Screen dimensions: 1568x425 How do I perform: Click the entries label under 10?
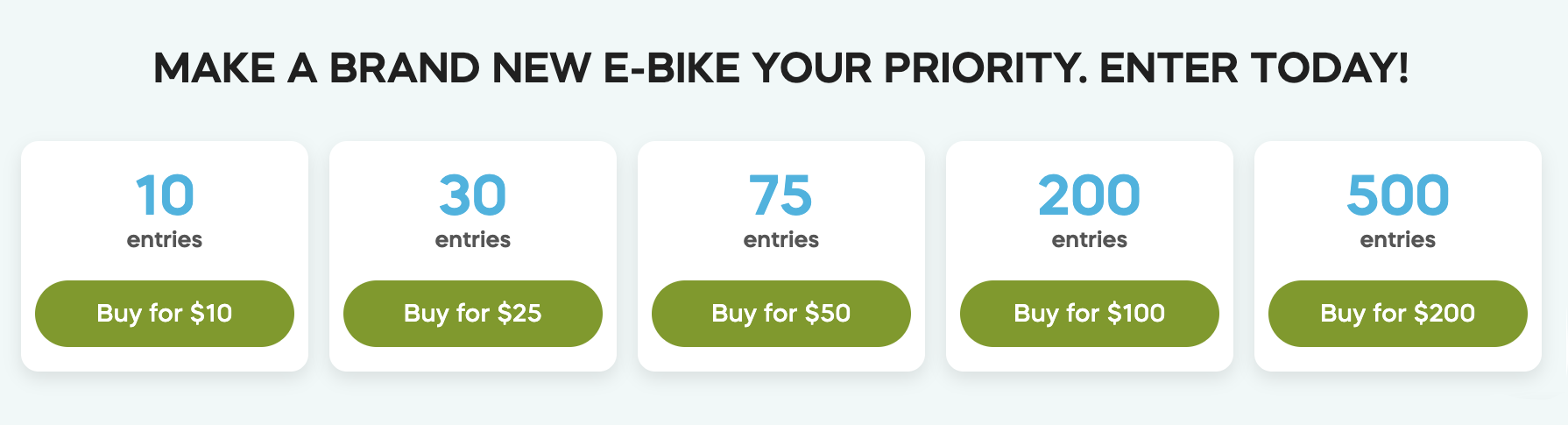pyautogui.click(x=165, y=239)
